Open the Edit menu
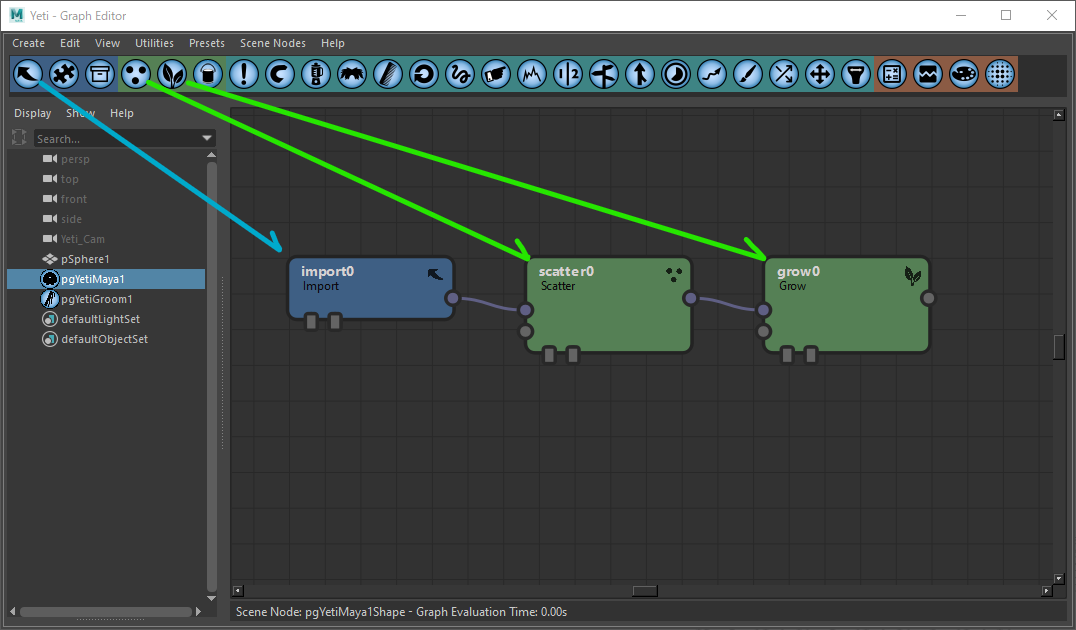This screenshot has height=630, width=1076. tap(70, 43)
